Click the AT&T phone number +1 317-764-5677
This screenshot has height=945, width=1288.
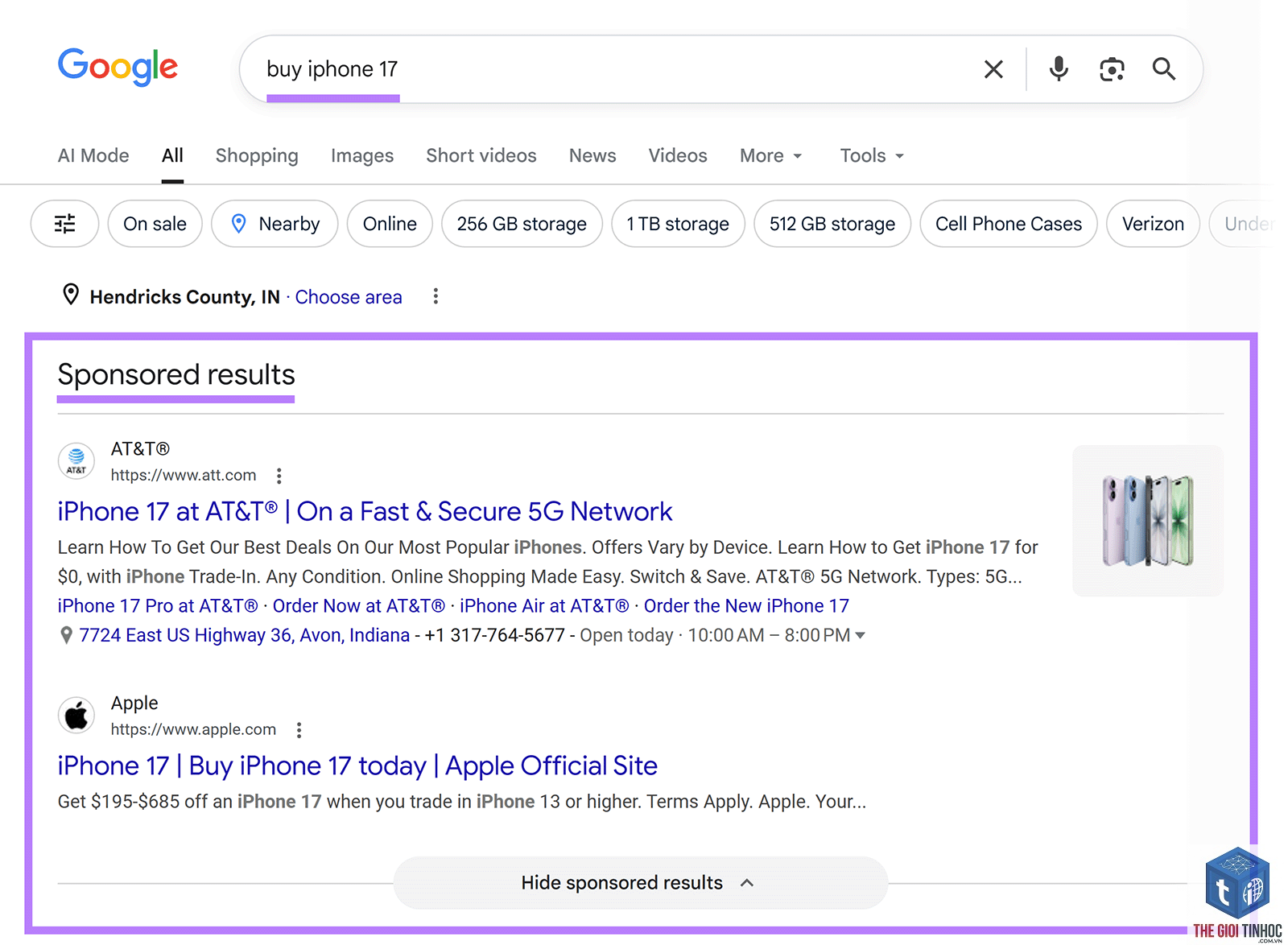(495, 636)
